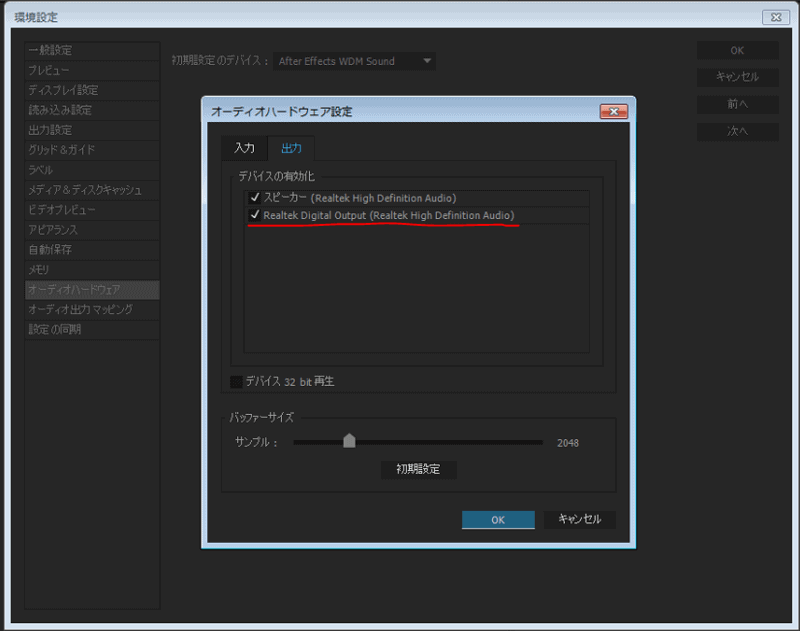Select メディア＆ディスクキャッシュ category
This screenshot has width=800, height=631.
tap(85, 190)
